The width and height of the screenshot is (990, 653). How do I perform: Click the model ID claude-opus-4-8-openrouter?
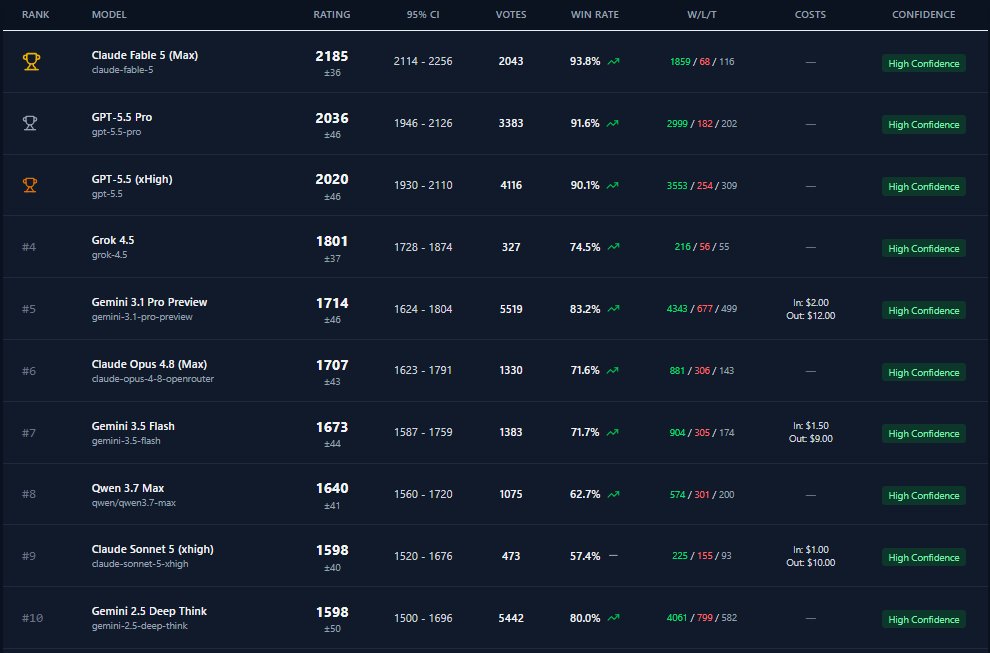(153, 379)
